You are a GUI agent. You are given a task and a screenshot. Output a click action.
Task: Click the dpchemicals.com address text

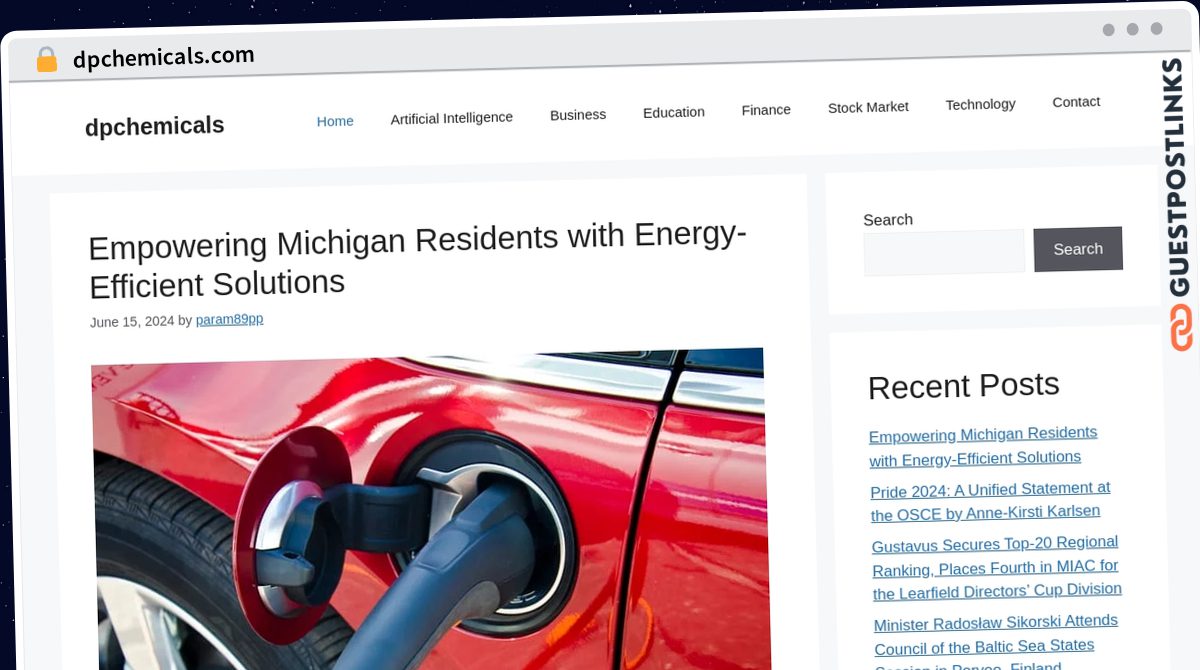click(x=164, y=57)
